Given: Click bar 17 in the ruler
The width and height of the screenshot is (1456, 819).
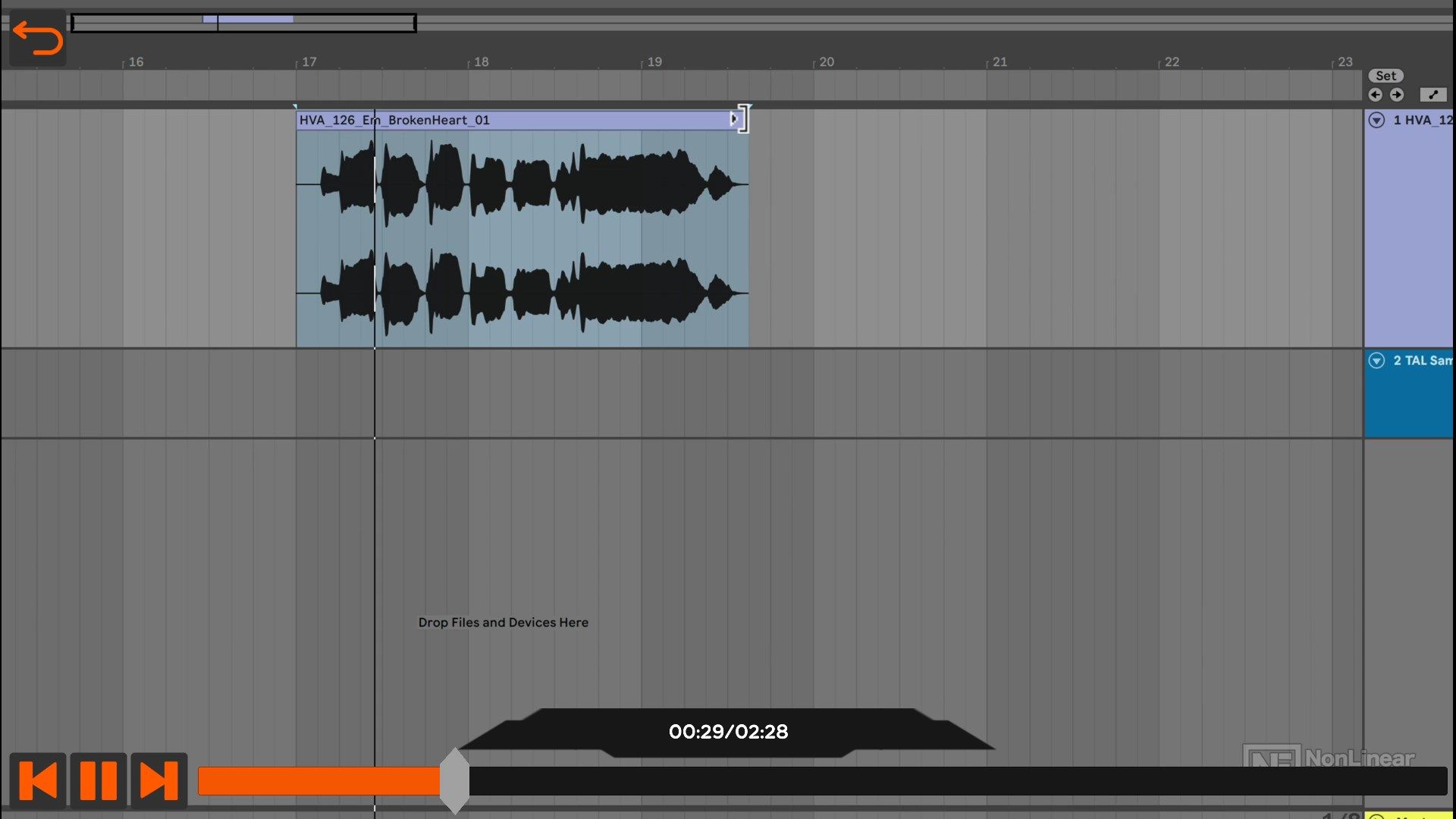Looking at the screenshot, I should [x=309, y=62].
